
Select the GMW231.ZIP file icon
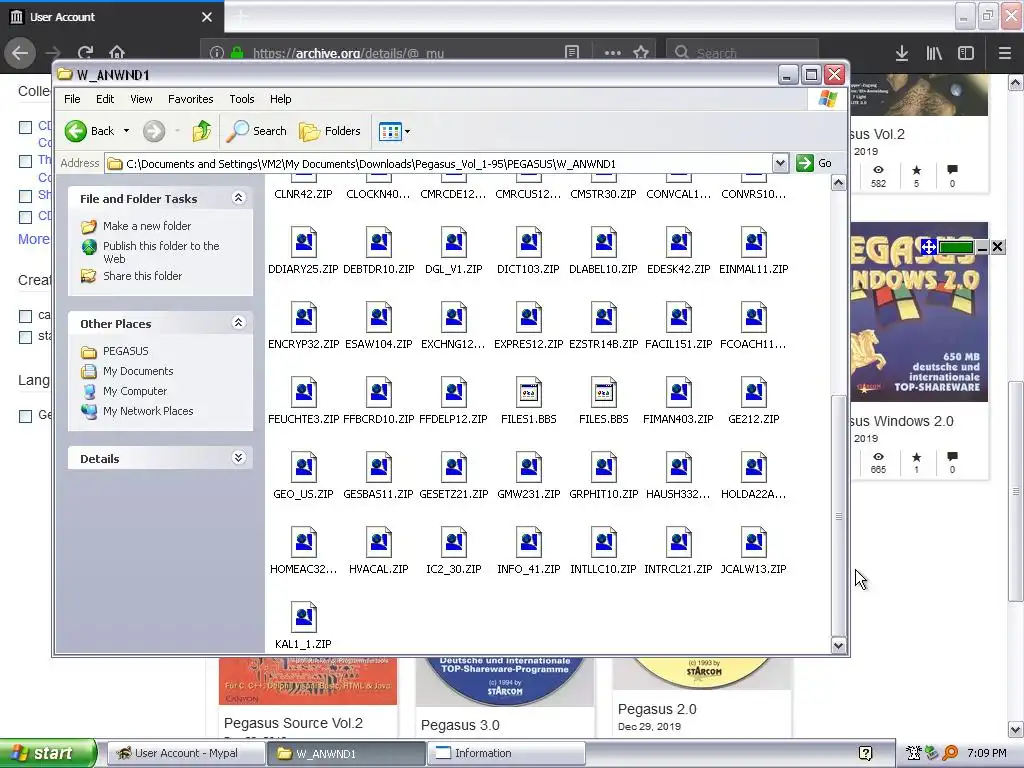(528, 468)
